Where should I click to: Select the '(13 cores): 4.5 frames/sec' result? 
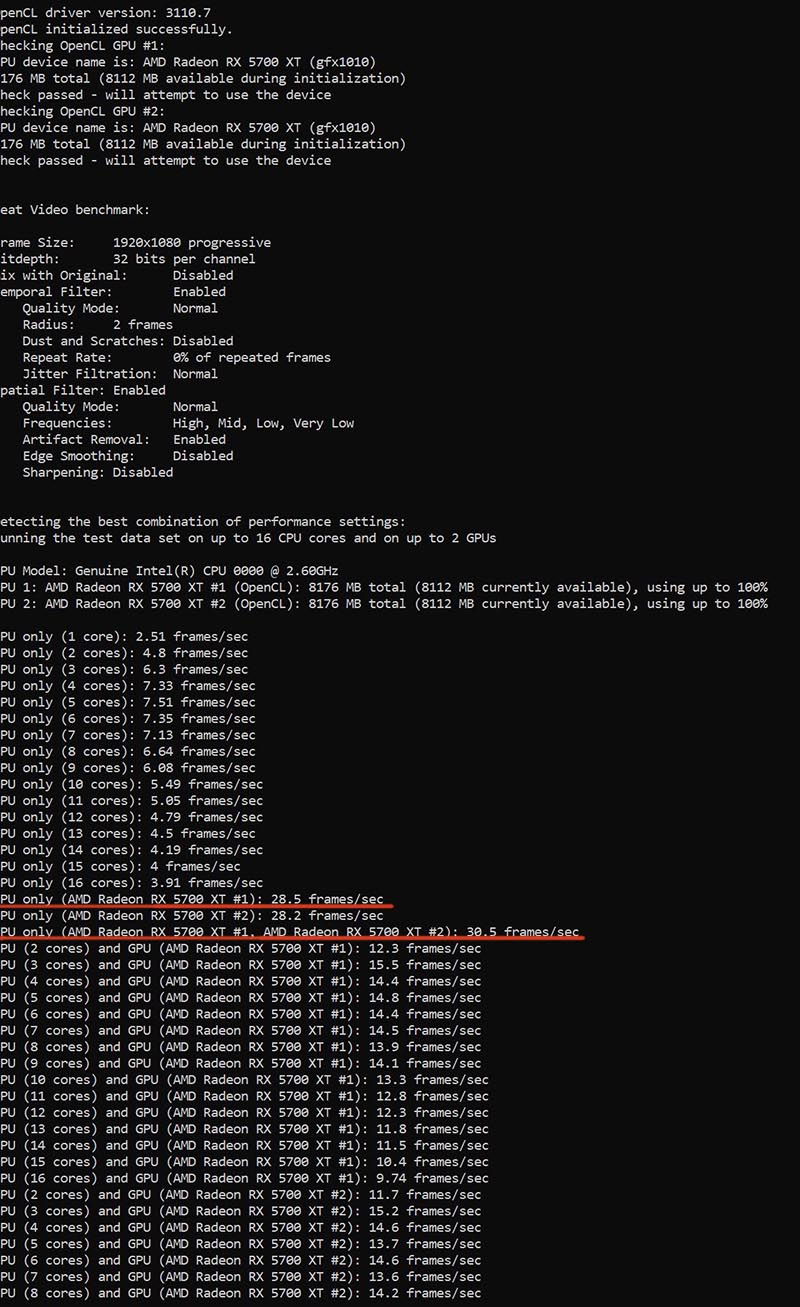[128, 834]
